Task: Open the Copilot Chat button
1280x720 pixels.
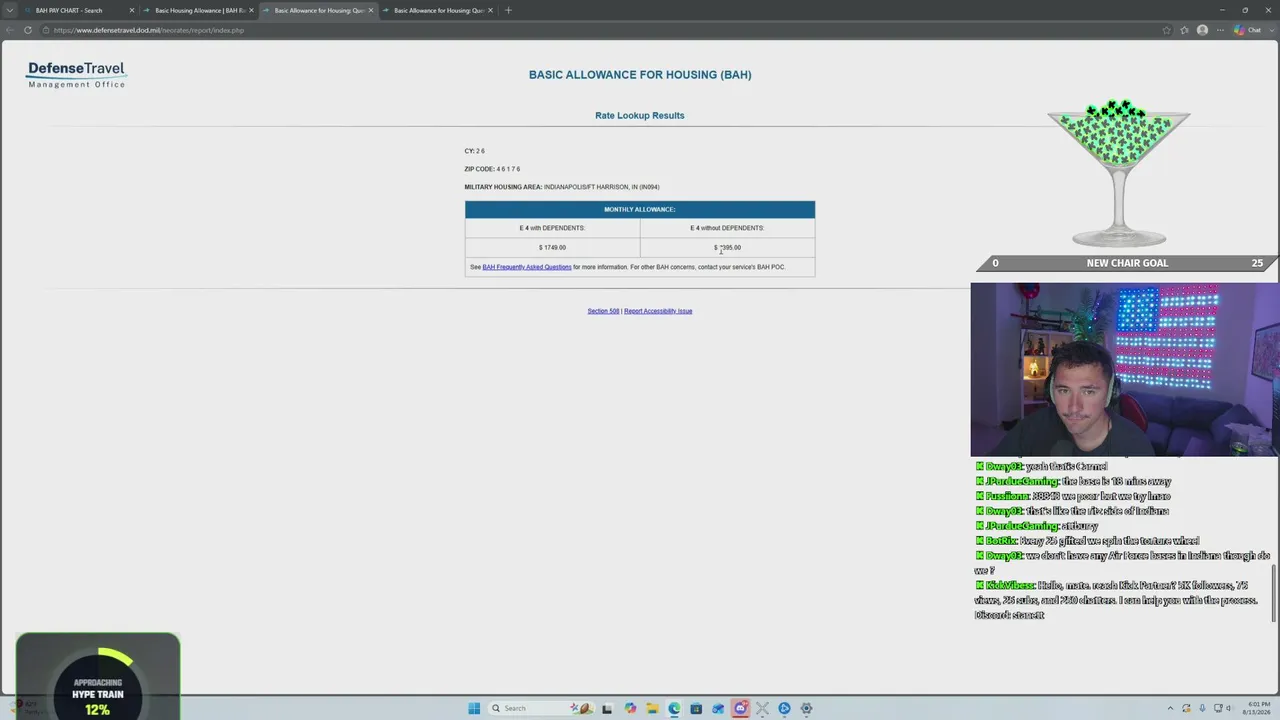Action: (x=1246, y=30)
